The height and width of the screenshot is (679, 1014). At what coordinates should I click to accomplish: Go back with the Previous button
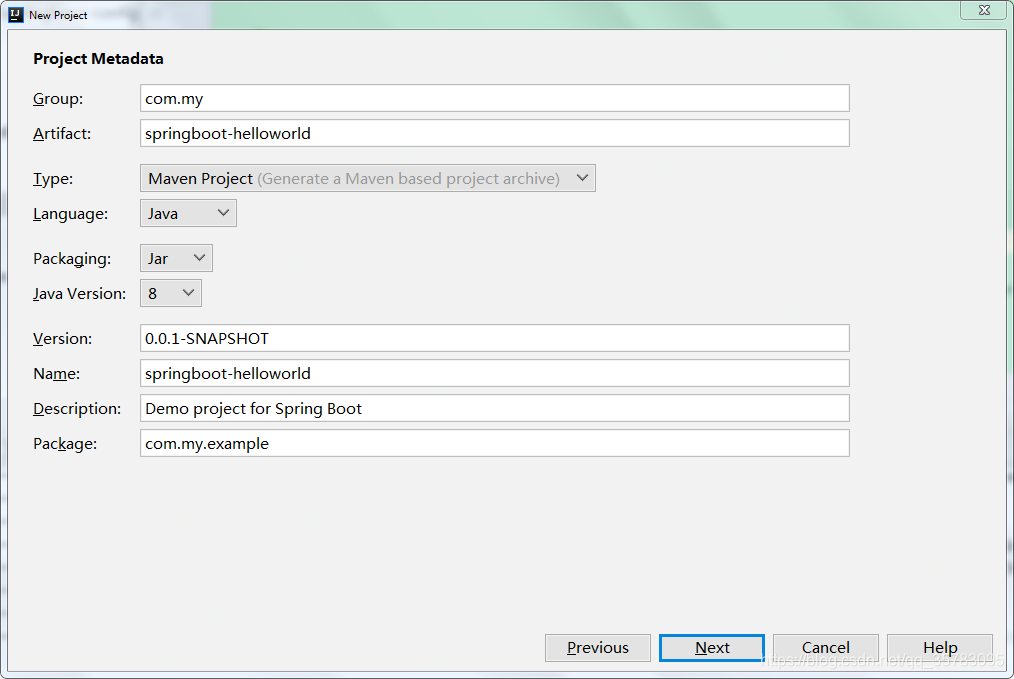tap(598, 648)
